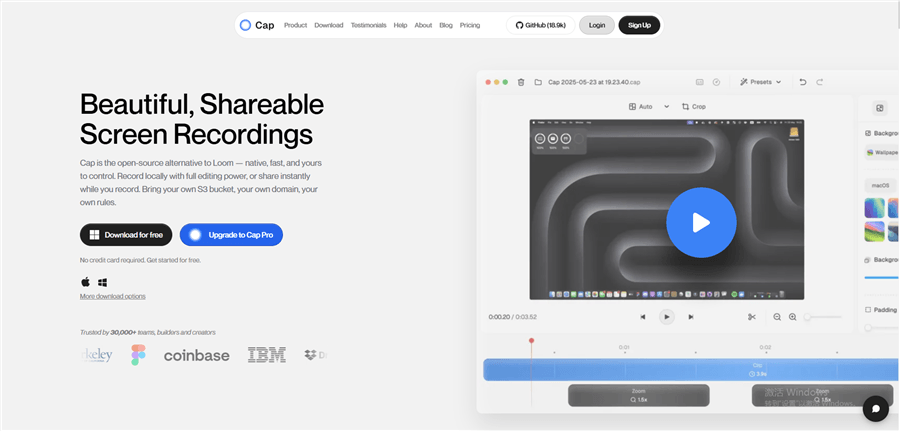Click the trash icon in the editor toolbar
The height and width of the screenshot is (431, 900).
(521, 82)
